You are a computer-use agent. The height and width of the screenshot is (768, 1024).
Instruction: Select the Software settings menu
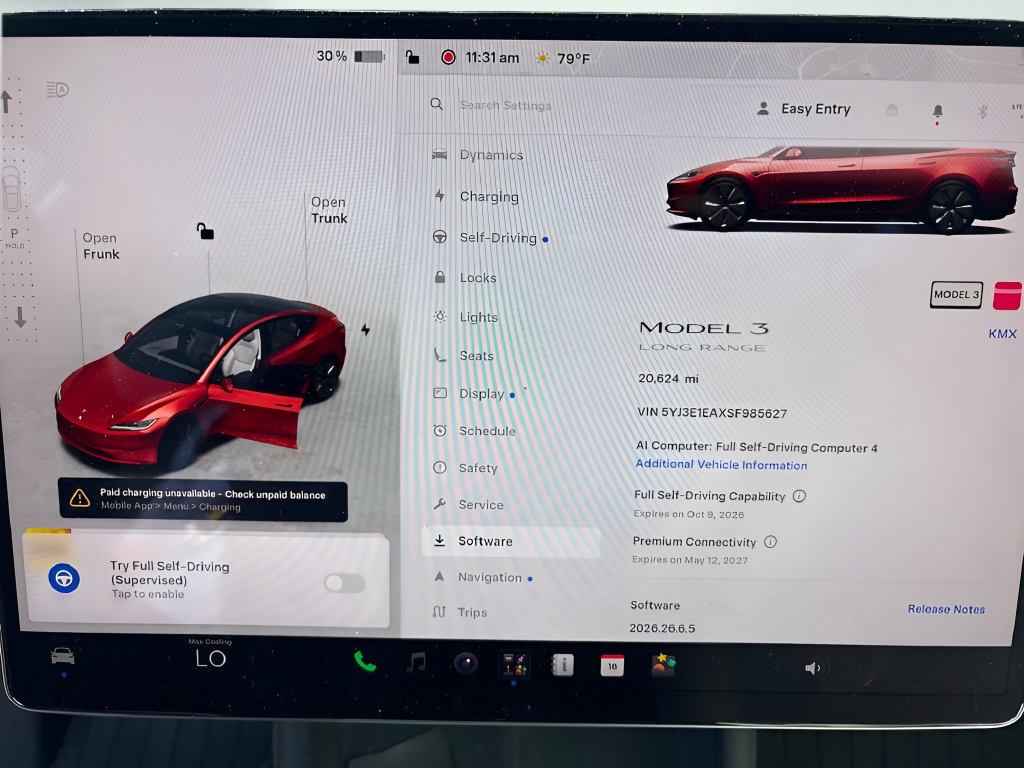(x=511, y=541)
